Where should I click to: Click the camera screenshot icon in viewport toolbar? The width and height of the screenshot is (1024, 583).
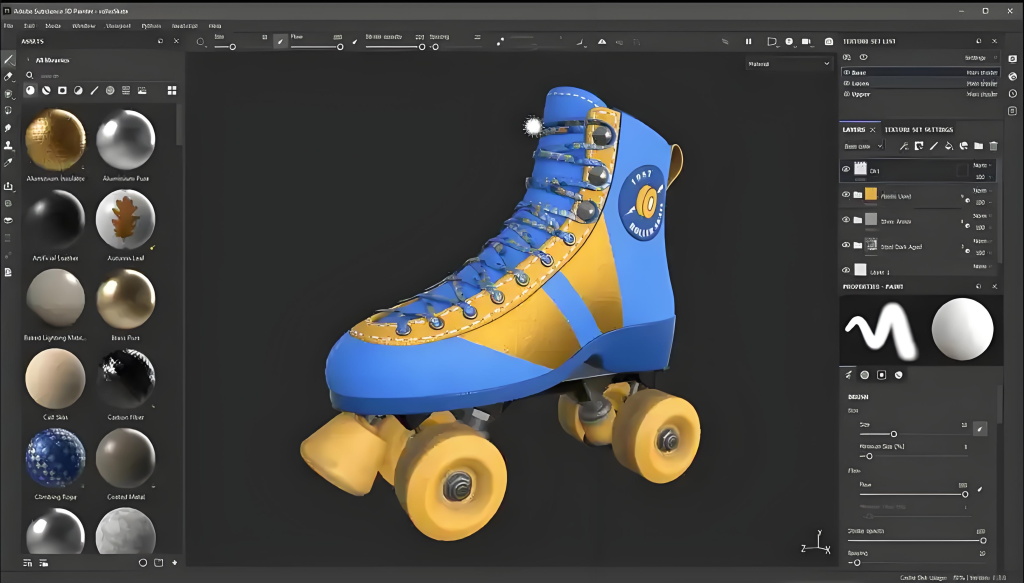[x=828, y=42]
